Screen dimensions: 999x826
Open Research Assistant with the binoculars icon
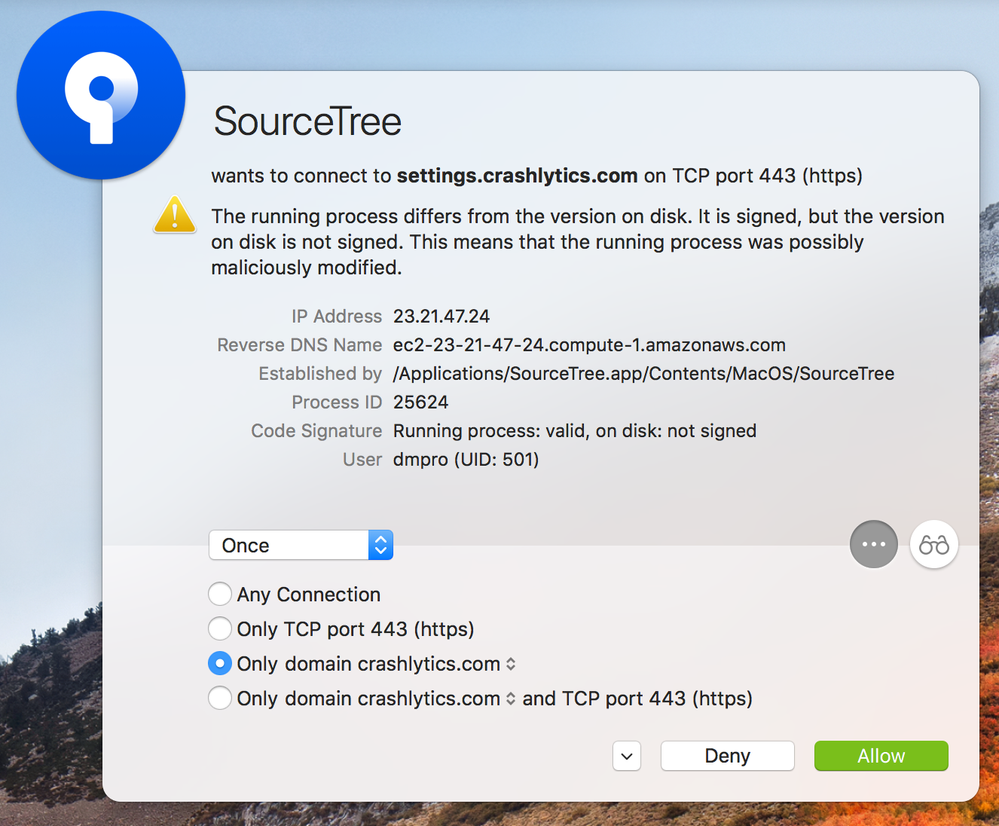click(934, 545)
